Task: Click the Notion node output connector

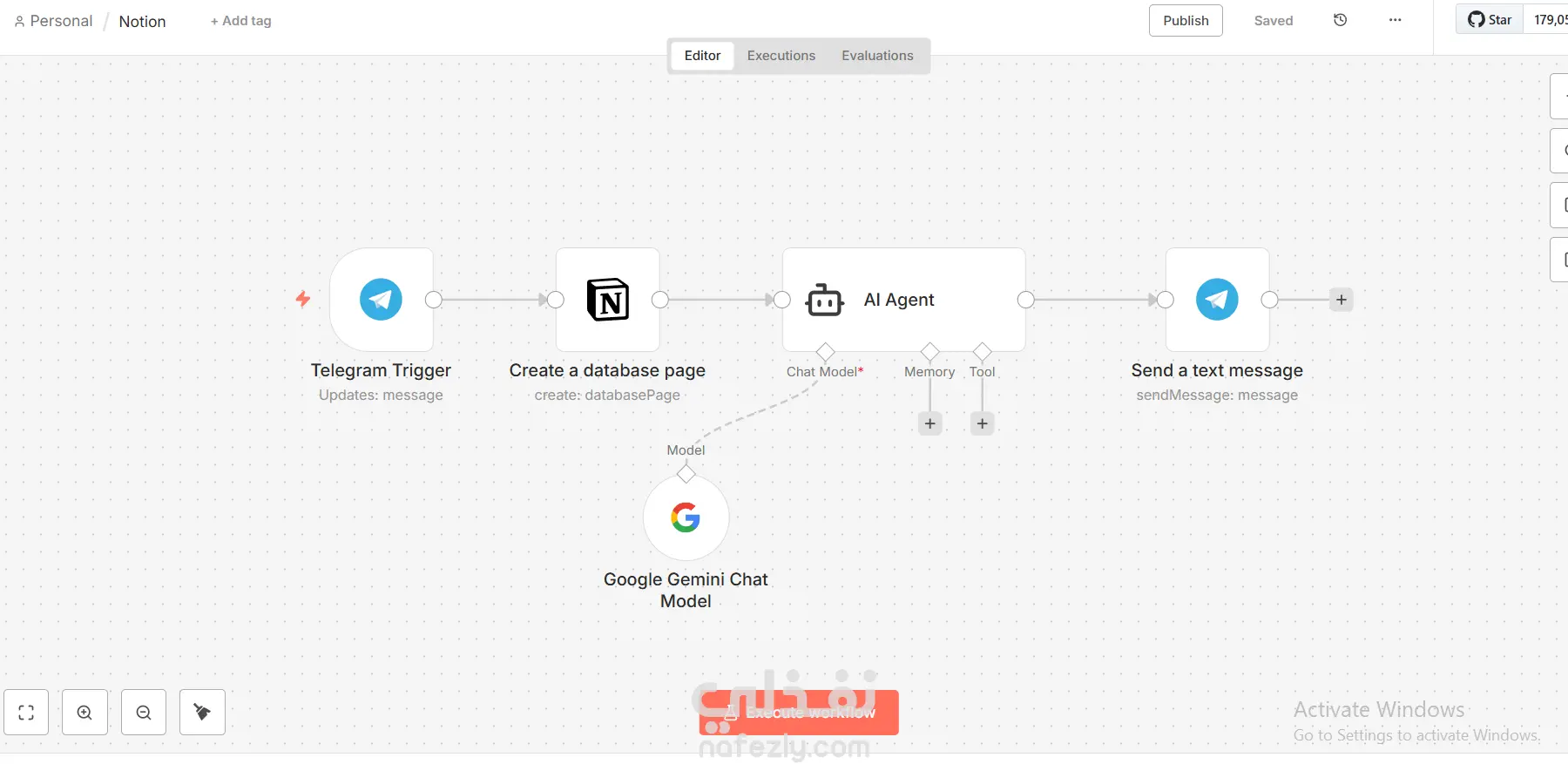Action: tap(660, 300)
